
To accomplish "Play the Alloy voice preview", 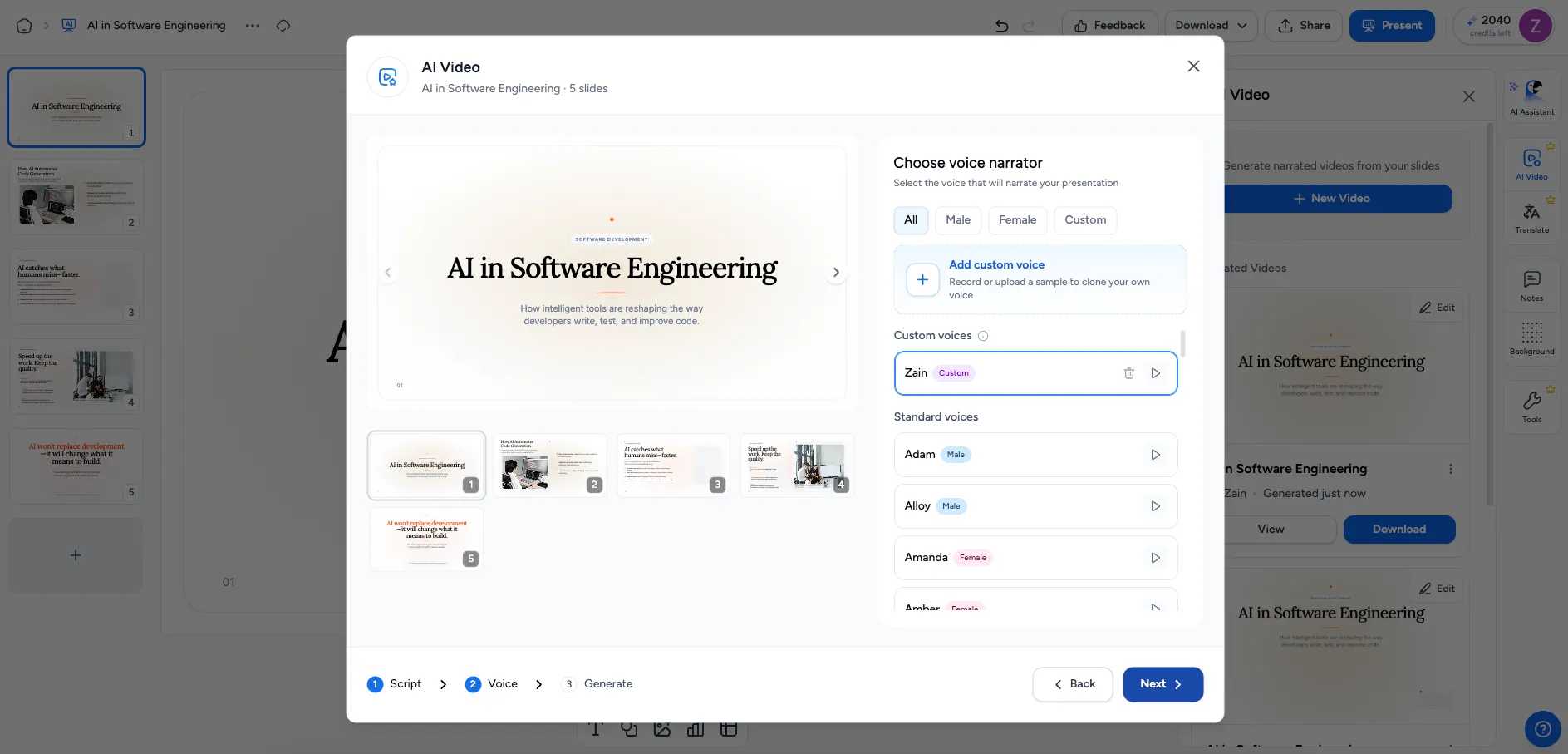I will coord(1155,506).
